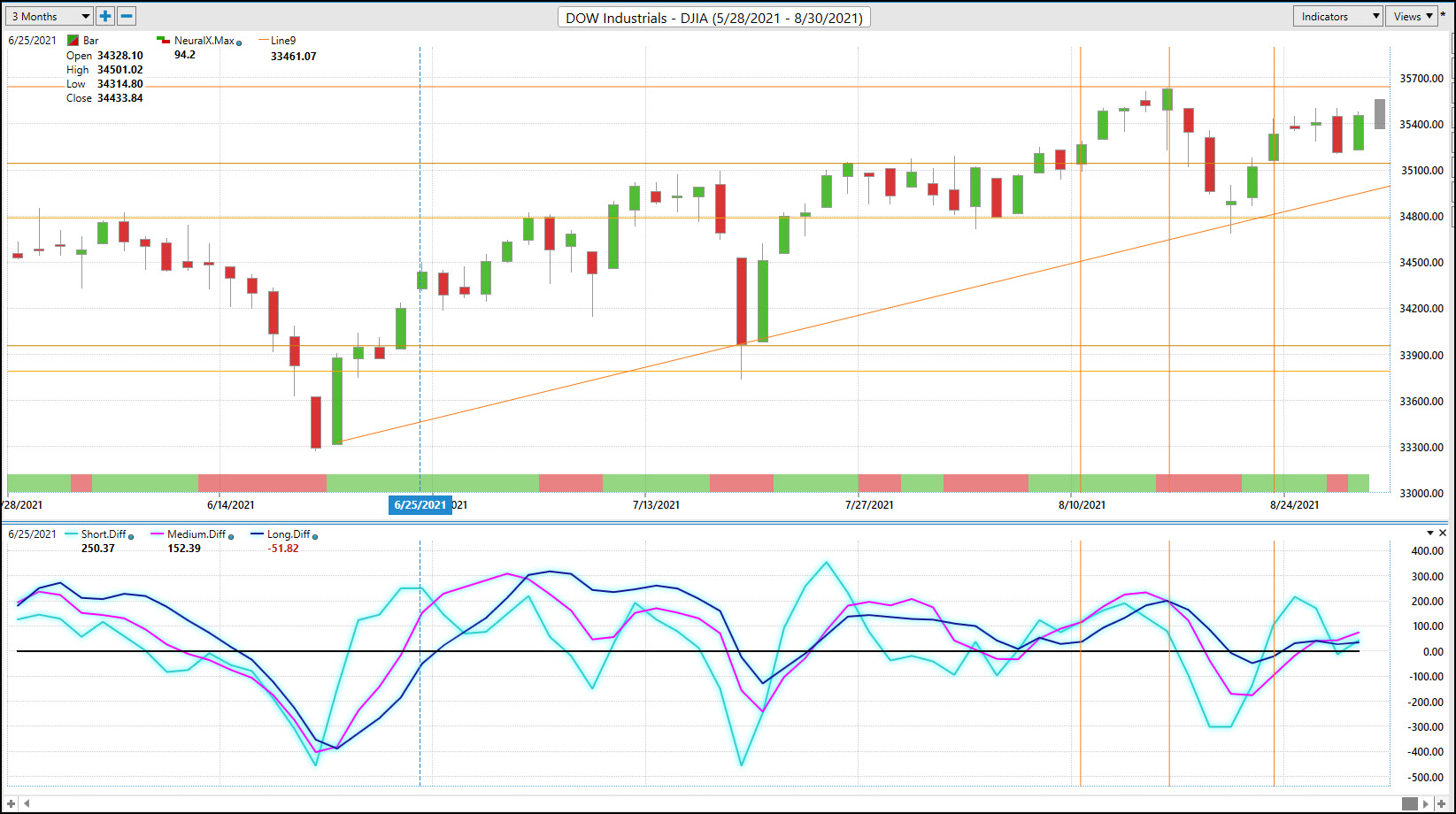
Task: Click the -500.00 indicator axis label
Action: 1425,778
